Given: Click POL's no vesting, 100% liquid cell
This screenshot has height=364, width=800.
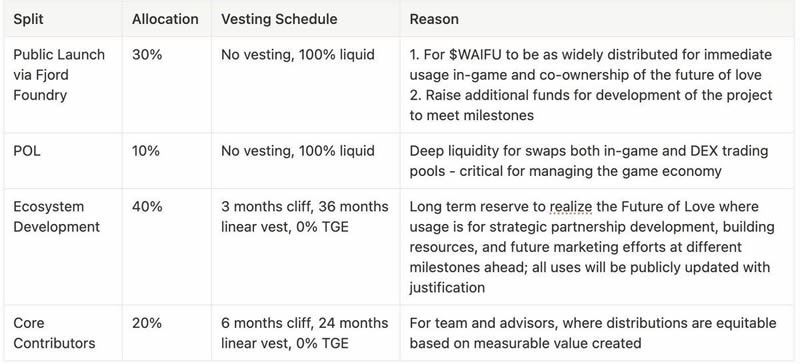Looking at the screenshot, I should (x=305, y=161).
